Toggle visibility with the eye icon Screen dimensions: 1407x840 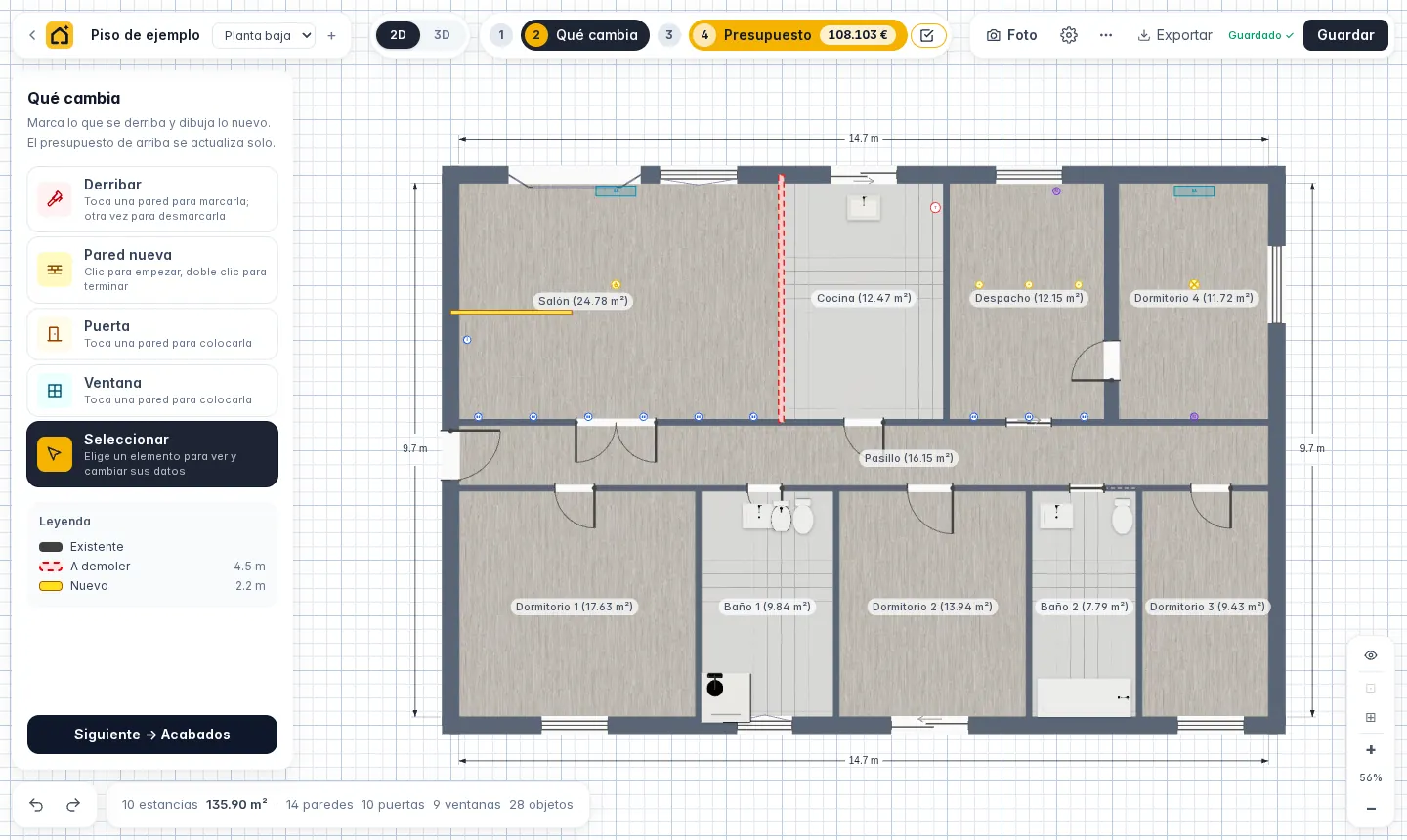[1371, 655]
